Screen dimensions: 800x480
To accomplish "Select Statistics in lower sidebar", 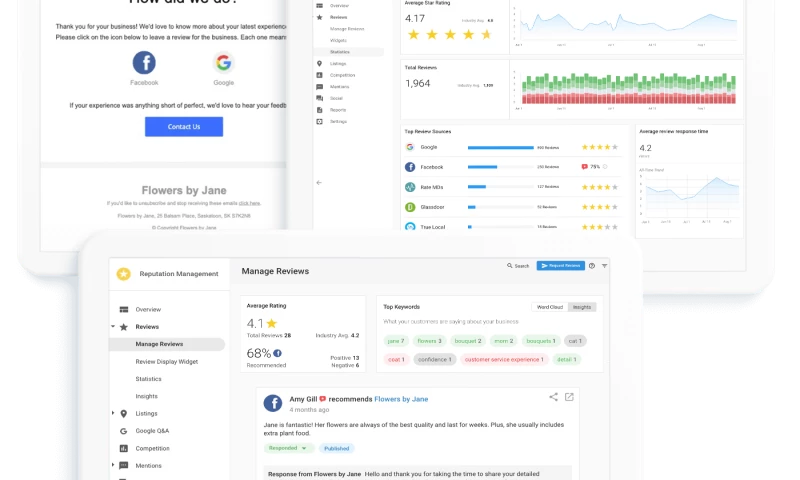I will tap(148, 379).
